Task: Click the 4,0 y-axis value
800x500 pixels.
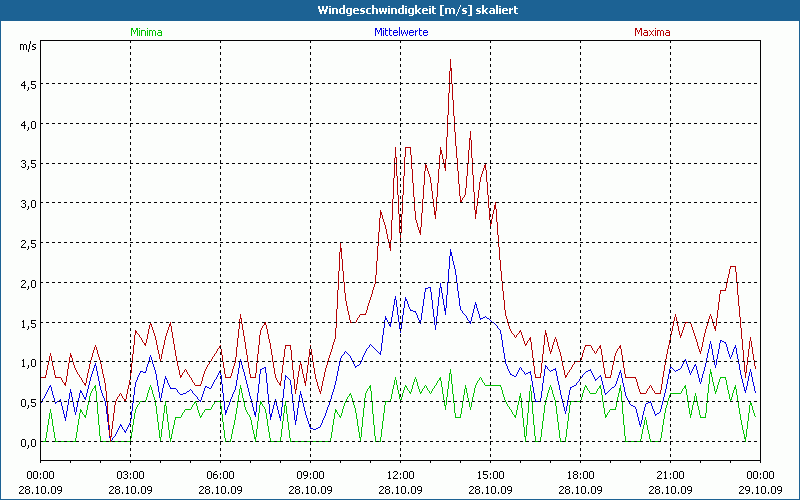Action: (28, 125)
